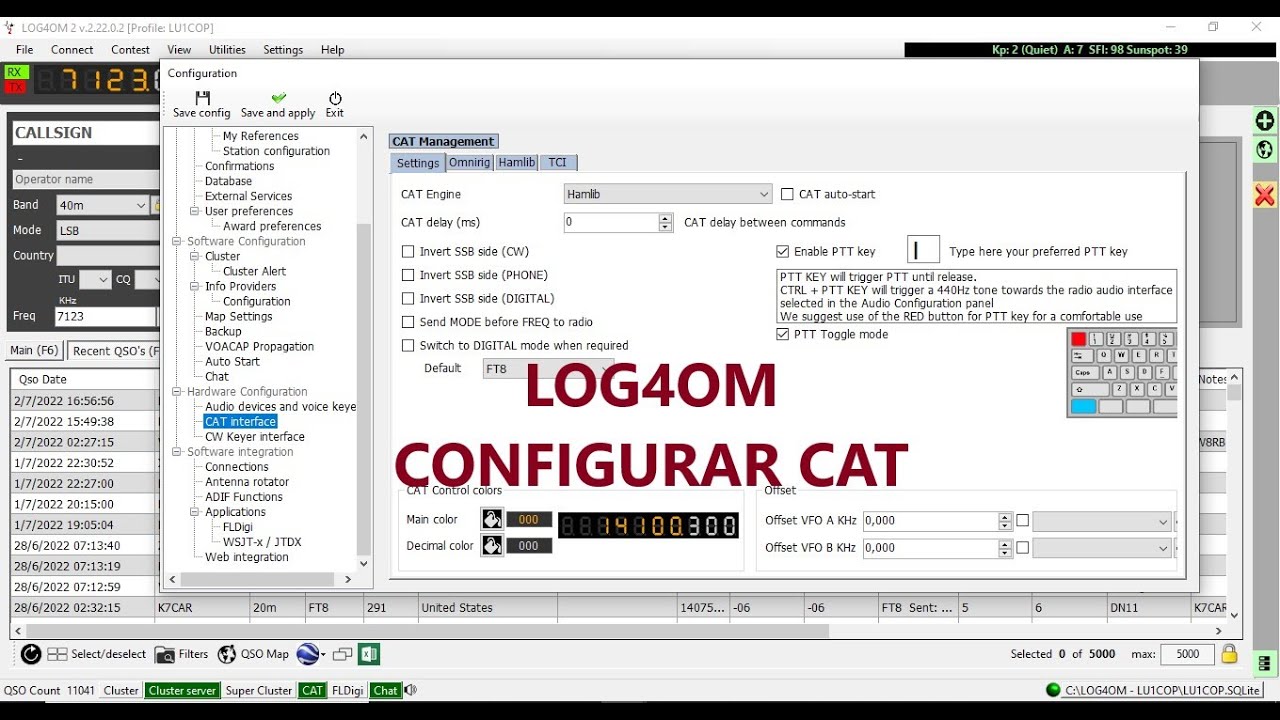Click the FLDigi status button
Viewport: 1280px width, 720px height.
click(x=348, y=690)
